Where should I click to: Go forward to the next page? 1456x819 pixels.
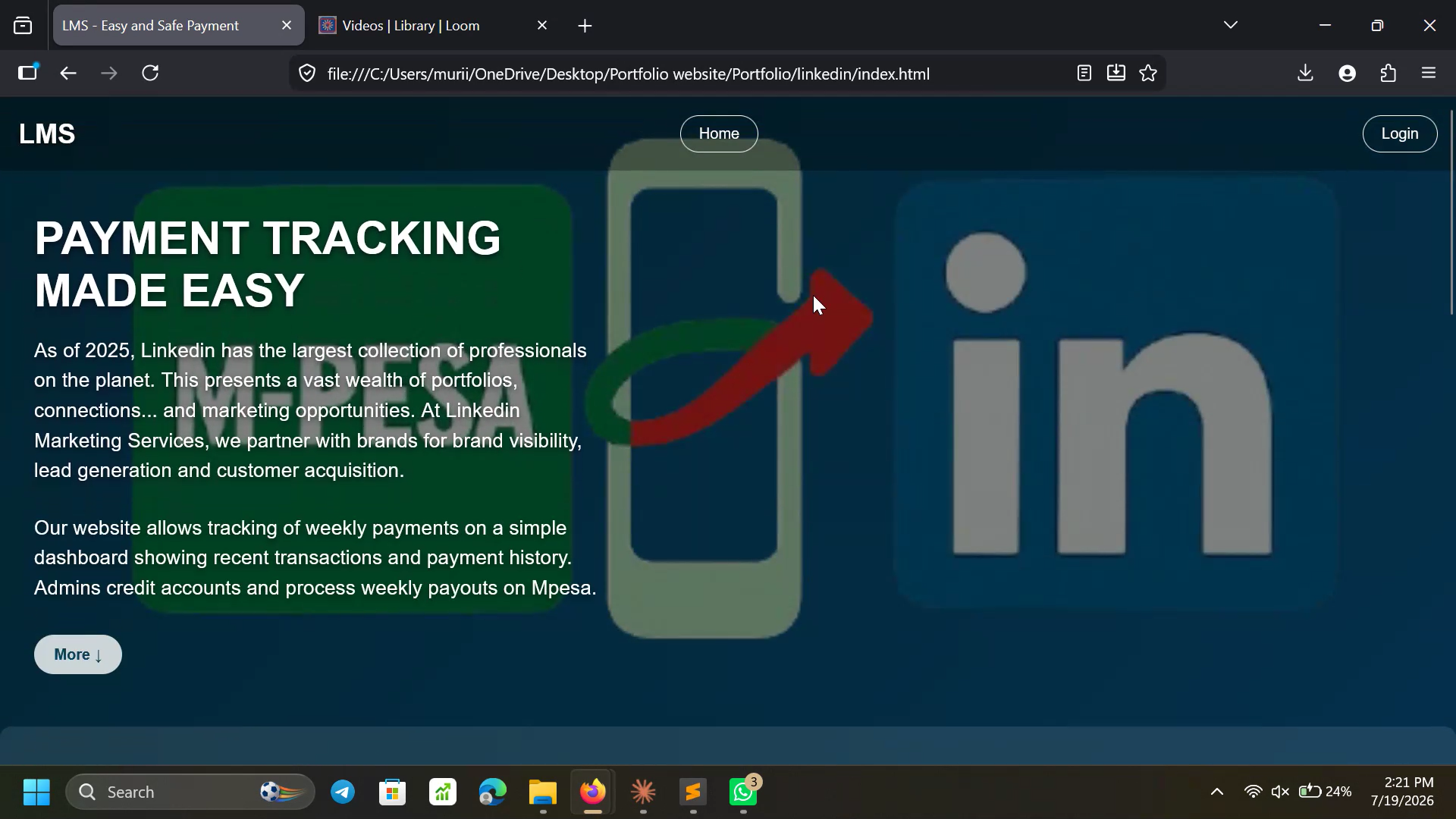[109, 74]
